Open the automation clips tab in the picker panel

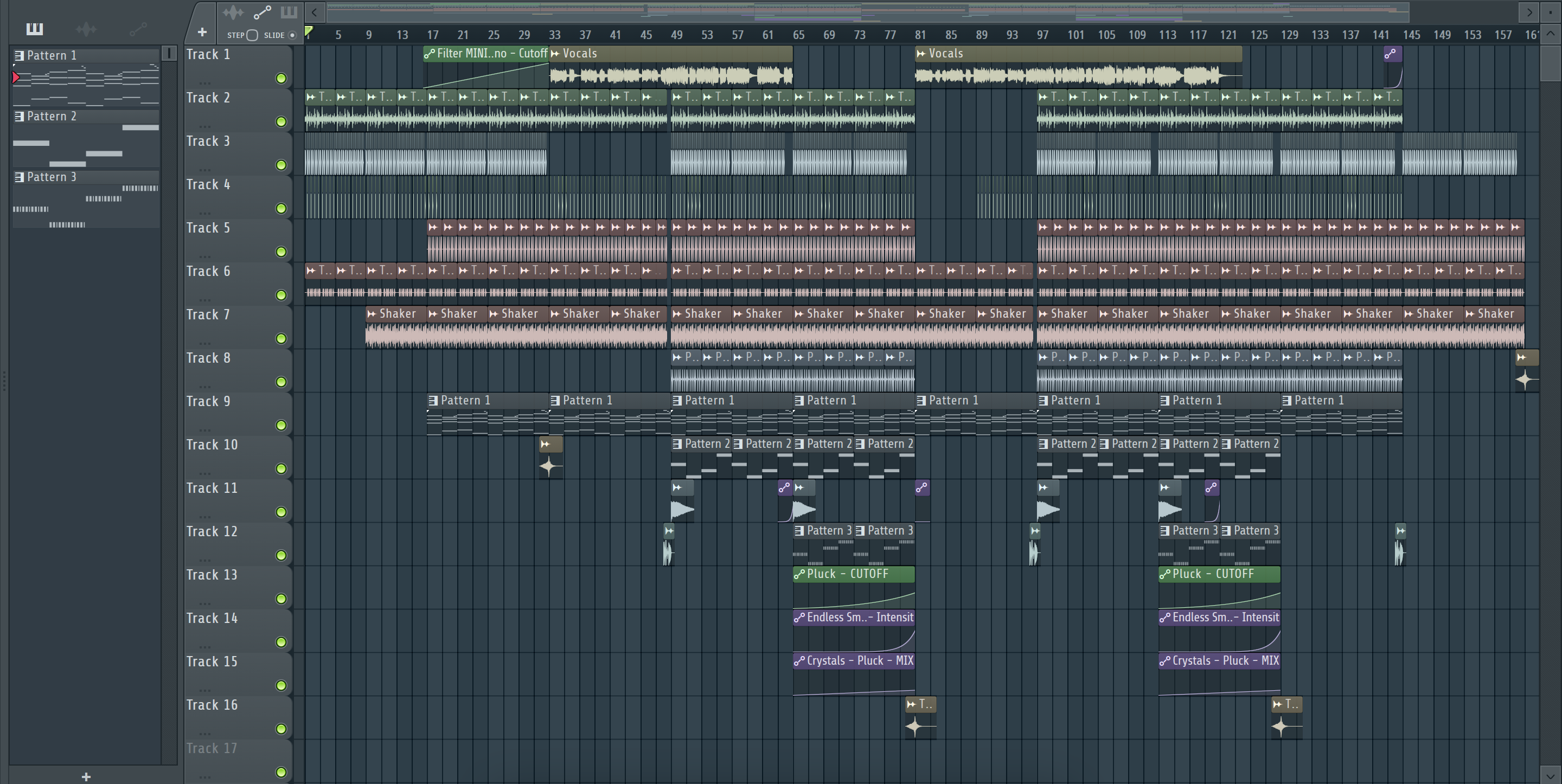(138, 29)
